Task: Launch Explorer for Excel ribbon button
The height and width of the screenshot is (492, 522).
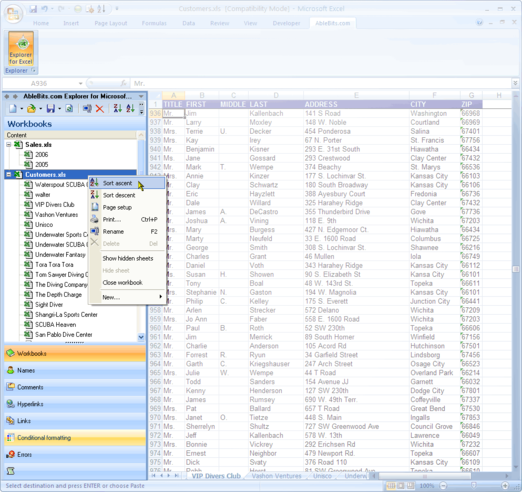Action: pyautogui.click(x=21, y=48)
